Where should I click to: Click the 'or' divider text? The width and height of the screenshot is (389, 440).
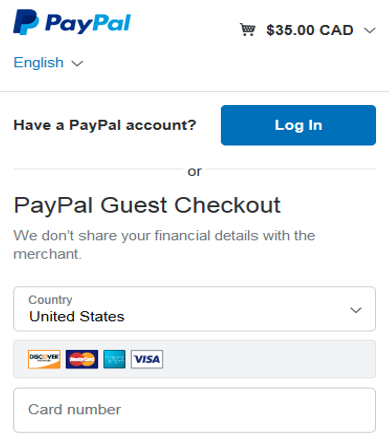(x=194, y=172)
